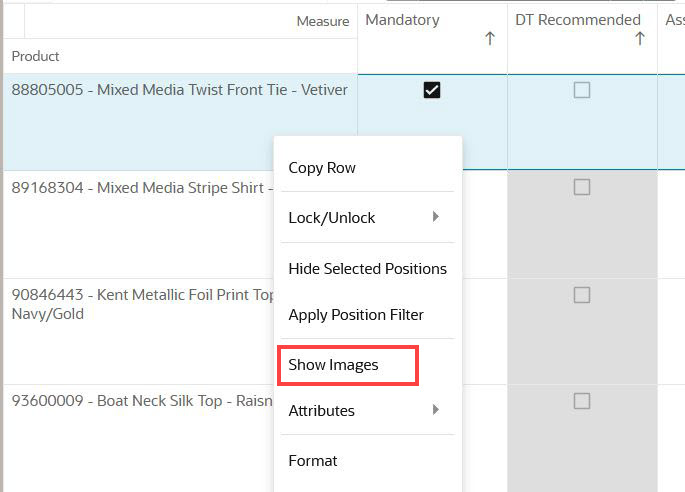The height and width of the screenshot is (492, 685).
Task: Select the Measure header label
Action: pos(323,21)
